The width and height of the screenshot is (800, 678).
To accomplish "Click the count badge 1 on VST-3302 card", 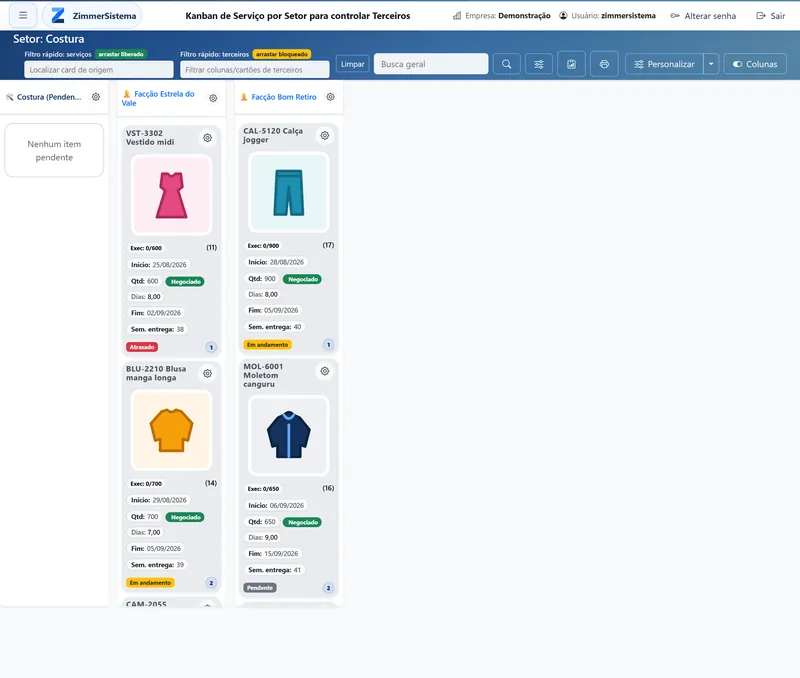I will click(x=211, y=347).
